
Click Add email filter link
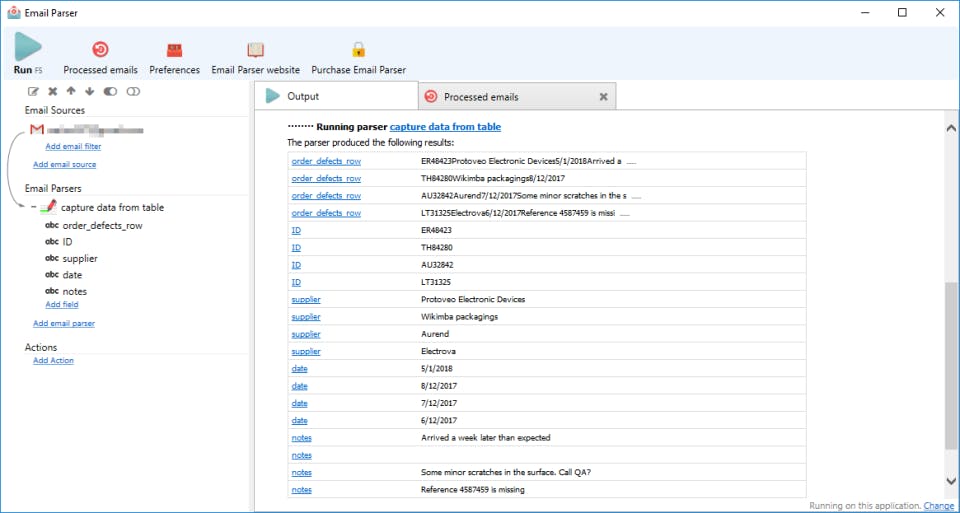pos(73,146)
